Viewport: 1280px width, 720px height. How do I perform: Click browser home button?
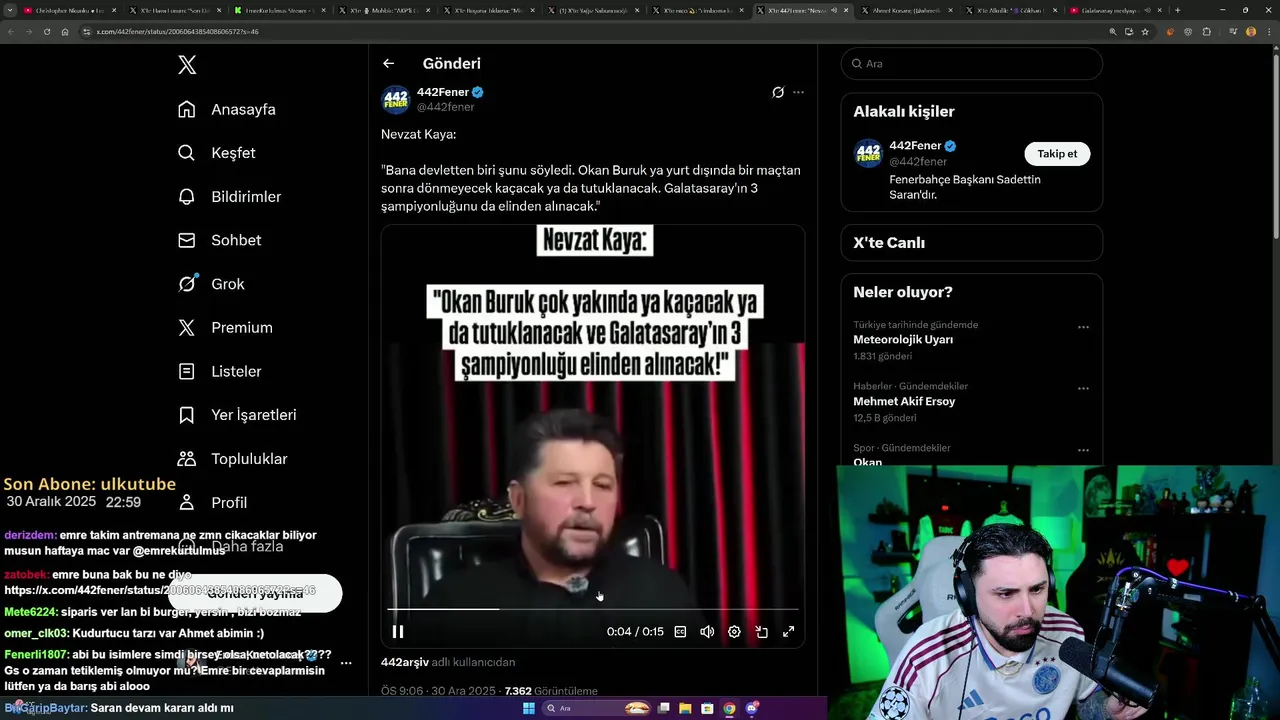[65, 31]
